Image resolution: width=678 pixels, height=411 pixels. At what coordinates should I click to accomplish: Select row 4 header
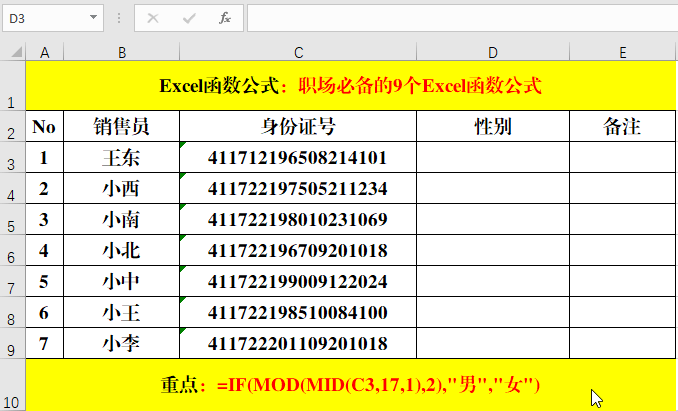pyautogui.click(x=13, y=188)
